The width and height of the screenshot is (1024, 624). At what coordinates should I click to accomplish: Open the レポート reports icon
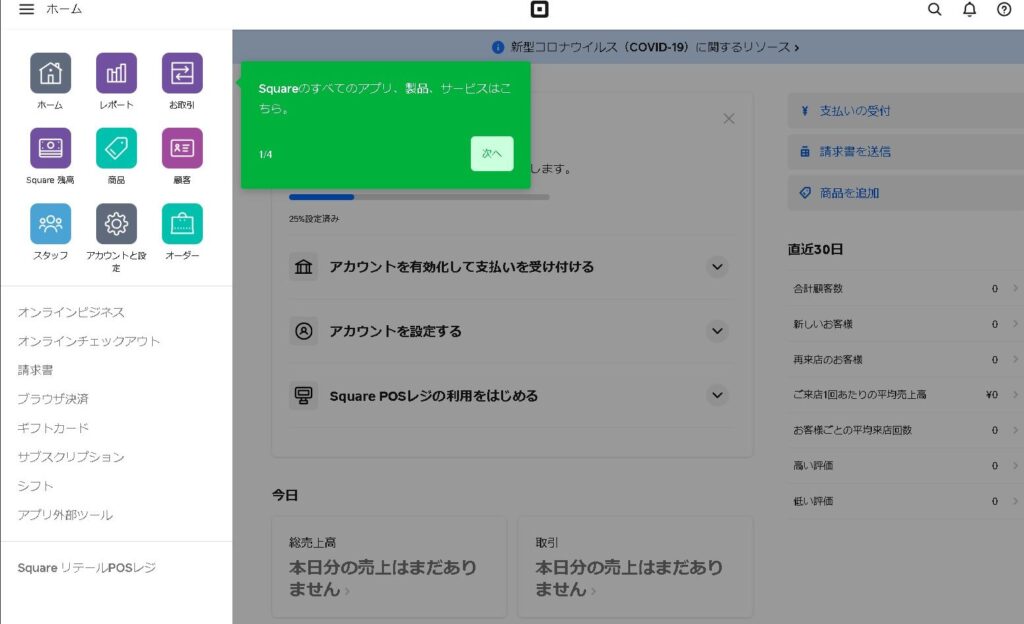click(116, 73)
